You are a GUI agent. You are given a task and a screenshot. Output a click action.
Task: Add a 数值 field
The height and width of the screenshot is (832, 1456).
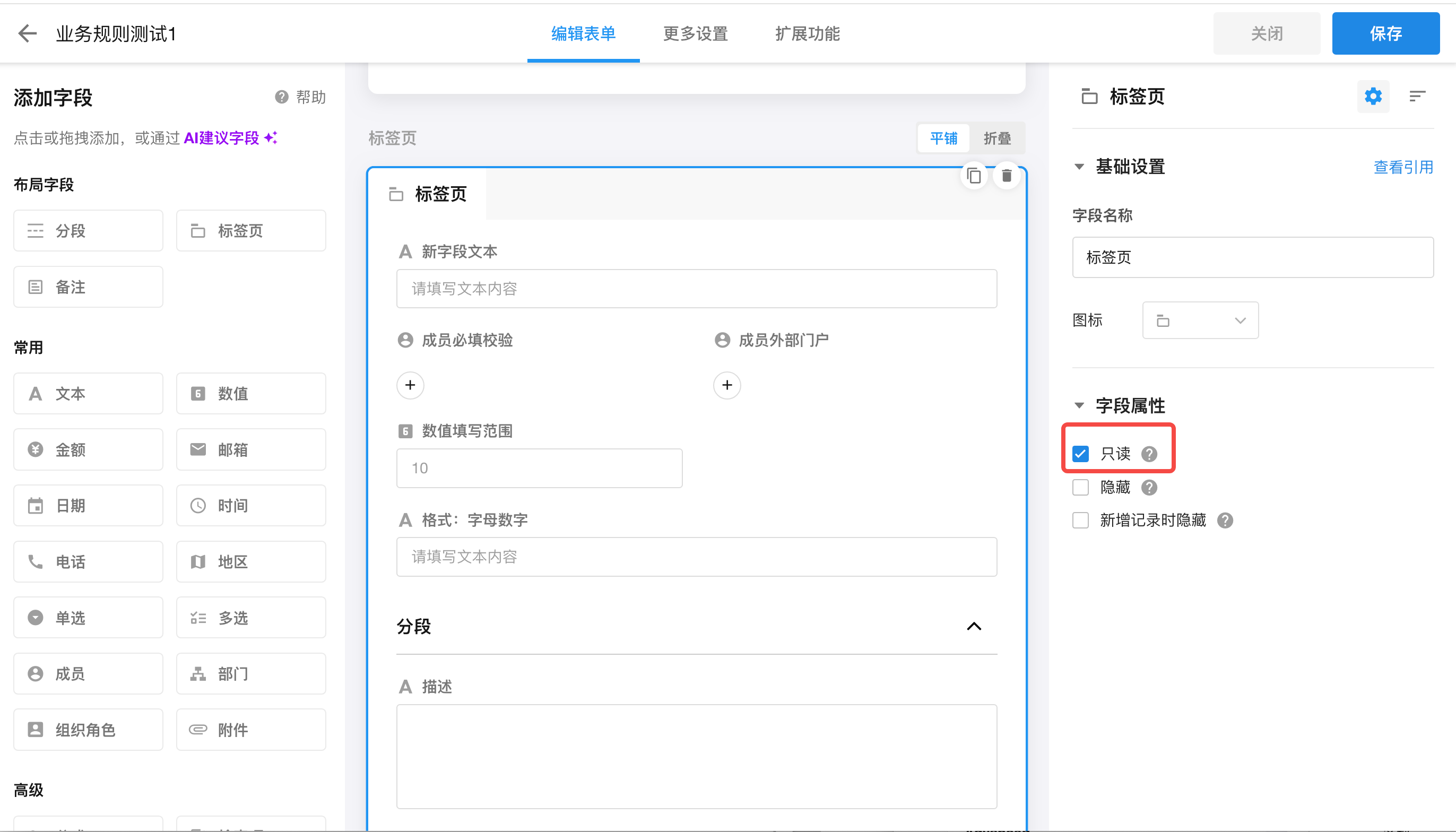point(251,394)
